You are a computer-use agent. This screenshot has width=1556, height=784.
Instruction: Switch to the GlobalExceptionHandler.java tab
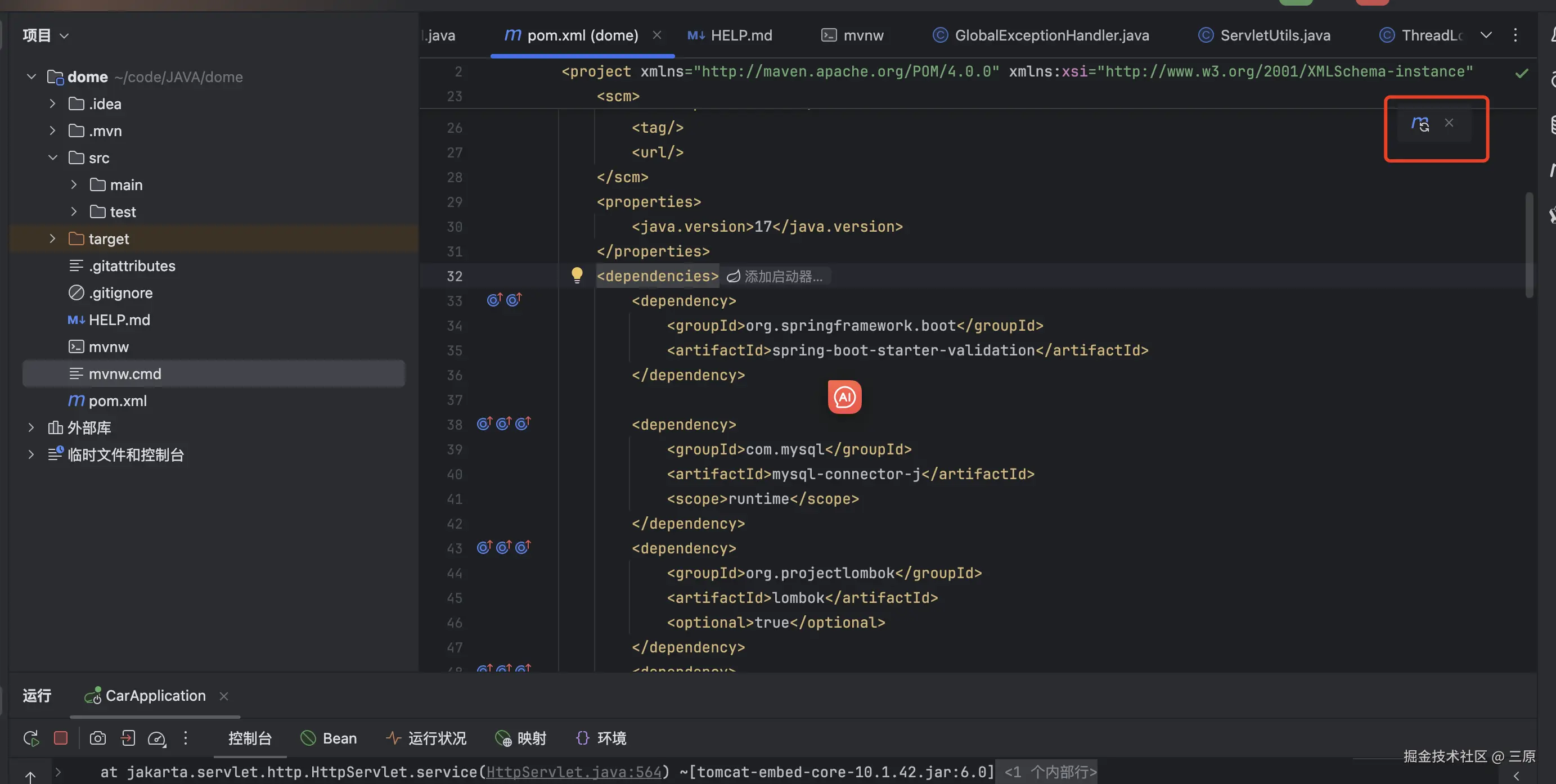[x=1051, y=35]
